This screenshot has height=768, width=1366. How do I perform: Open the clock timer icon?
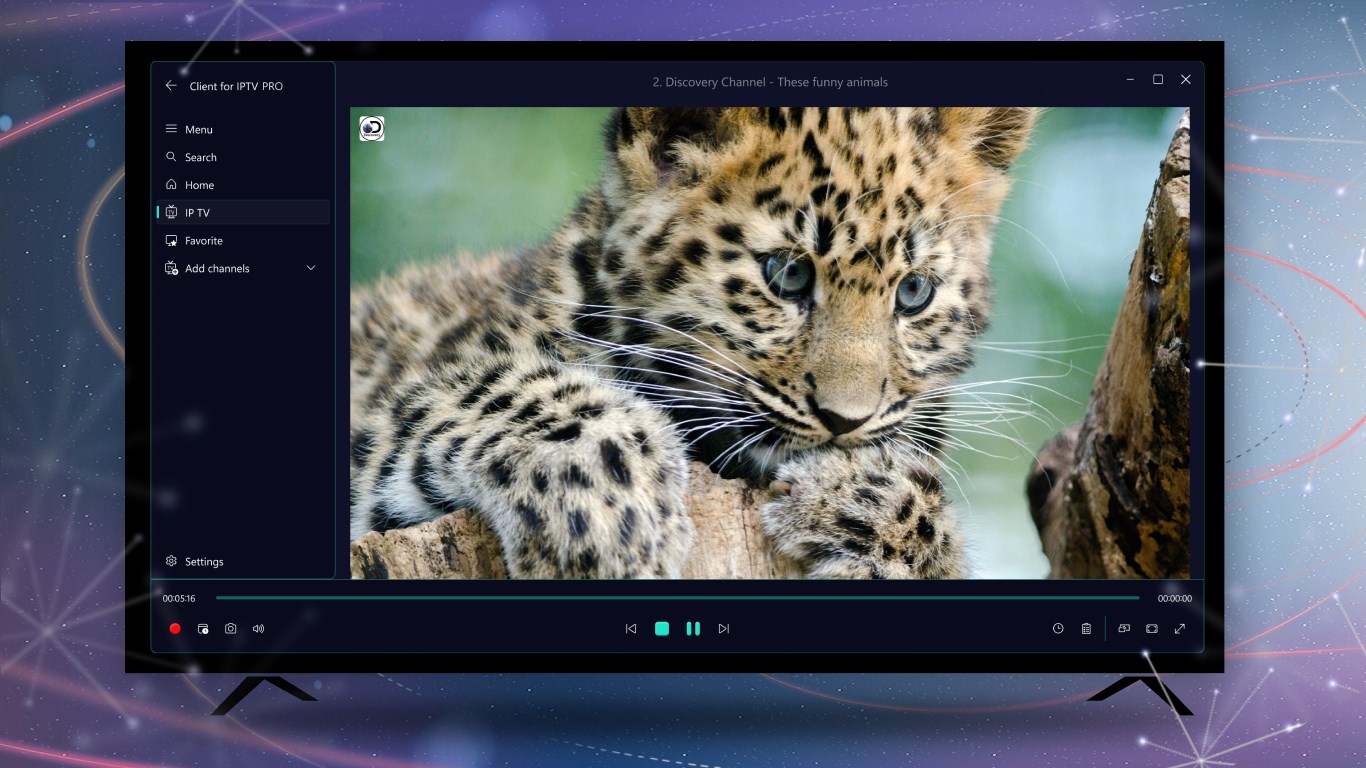tap(1058, 629)
